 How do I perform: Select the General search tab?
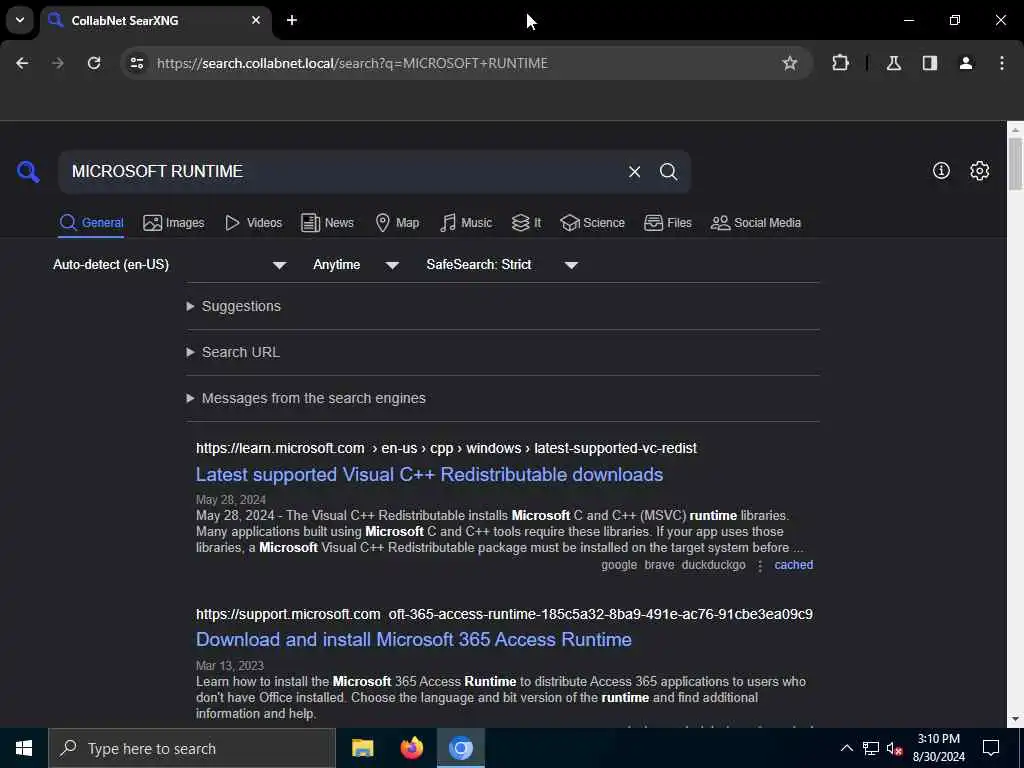point(91,223)
